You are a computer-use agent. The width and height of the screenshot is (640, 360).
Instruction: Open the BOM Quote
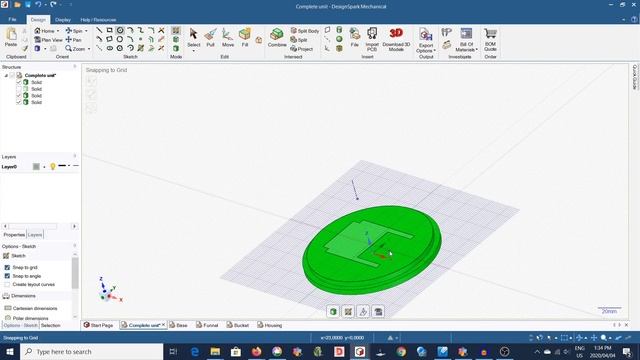[x=490, y=39]
